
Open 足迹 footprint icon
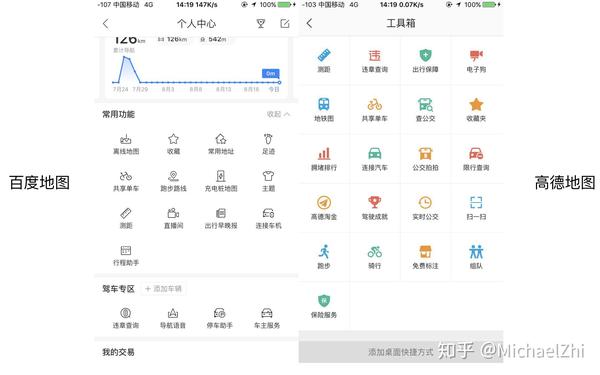point(268,144)
